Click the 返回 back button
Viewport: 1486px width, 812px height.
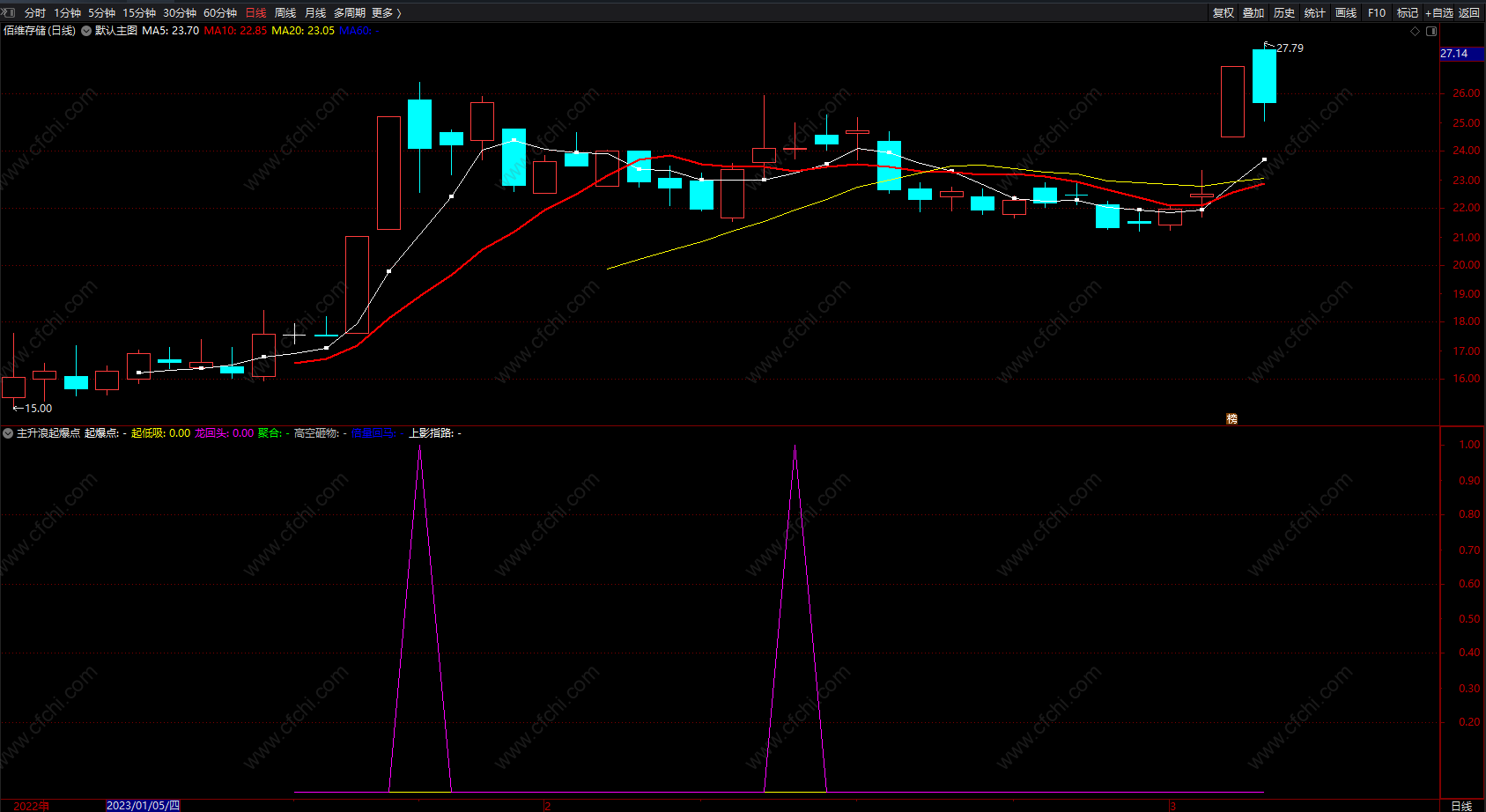click(1469, 12)
